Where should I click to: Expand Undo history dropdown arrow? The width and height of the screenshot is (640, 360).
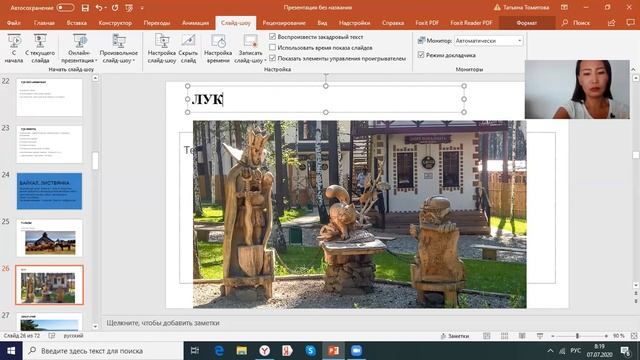(x=106, y=8)
